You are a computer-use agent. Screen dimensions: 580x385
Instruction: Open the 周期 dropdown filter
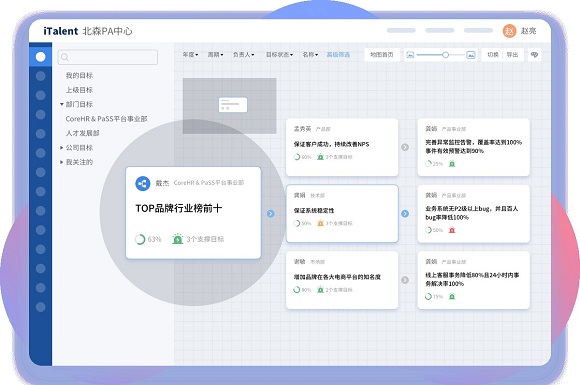pos(215,55)
